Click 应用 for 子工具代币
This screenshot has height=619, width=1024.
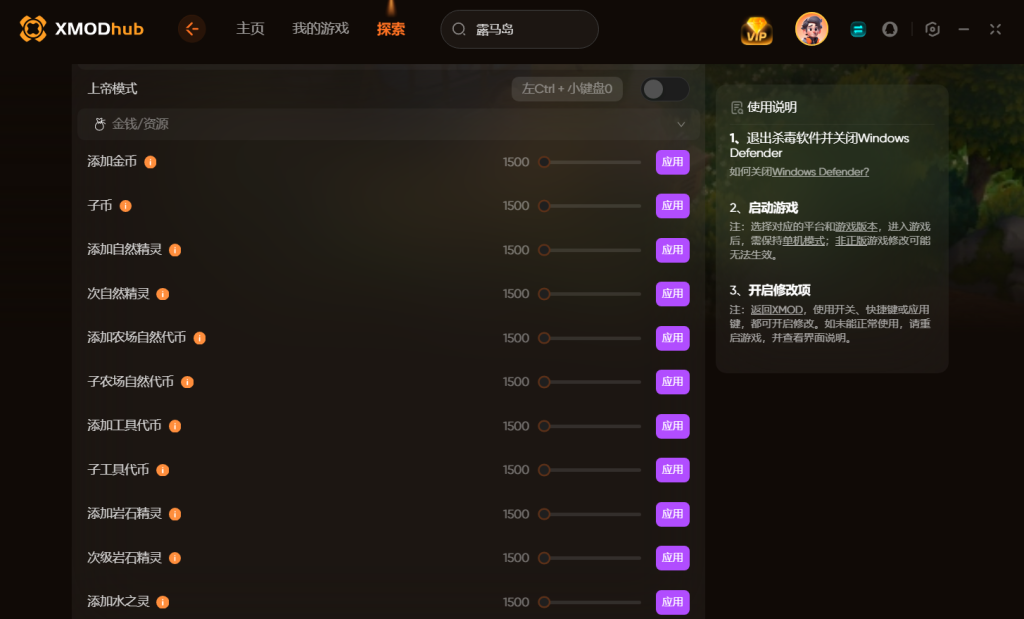(x=673, y=470)
